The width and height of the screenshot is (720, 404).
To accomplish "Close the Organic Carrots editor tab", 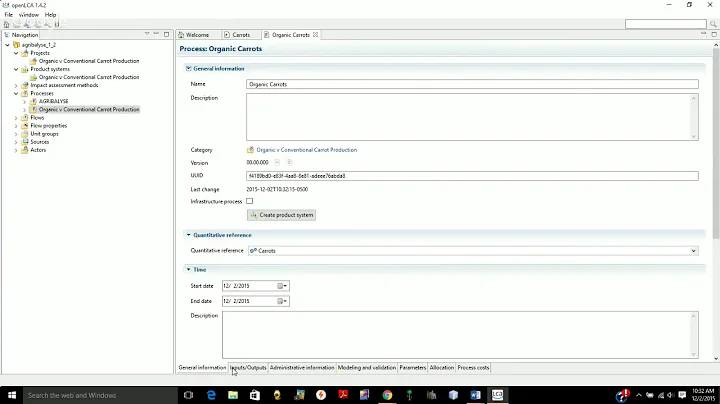I will [315, 34].
